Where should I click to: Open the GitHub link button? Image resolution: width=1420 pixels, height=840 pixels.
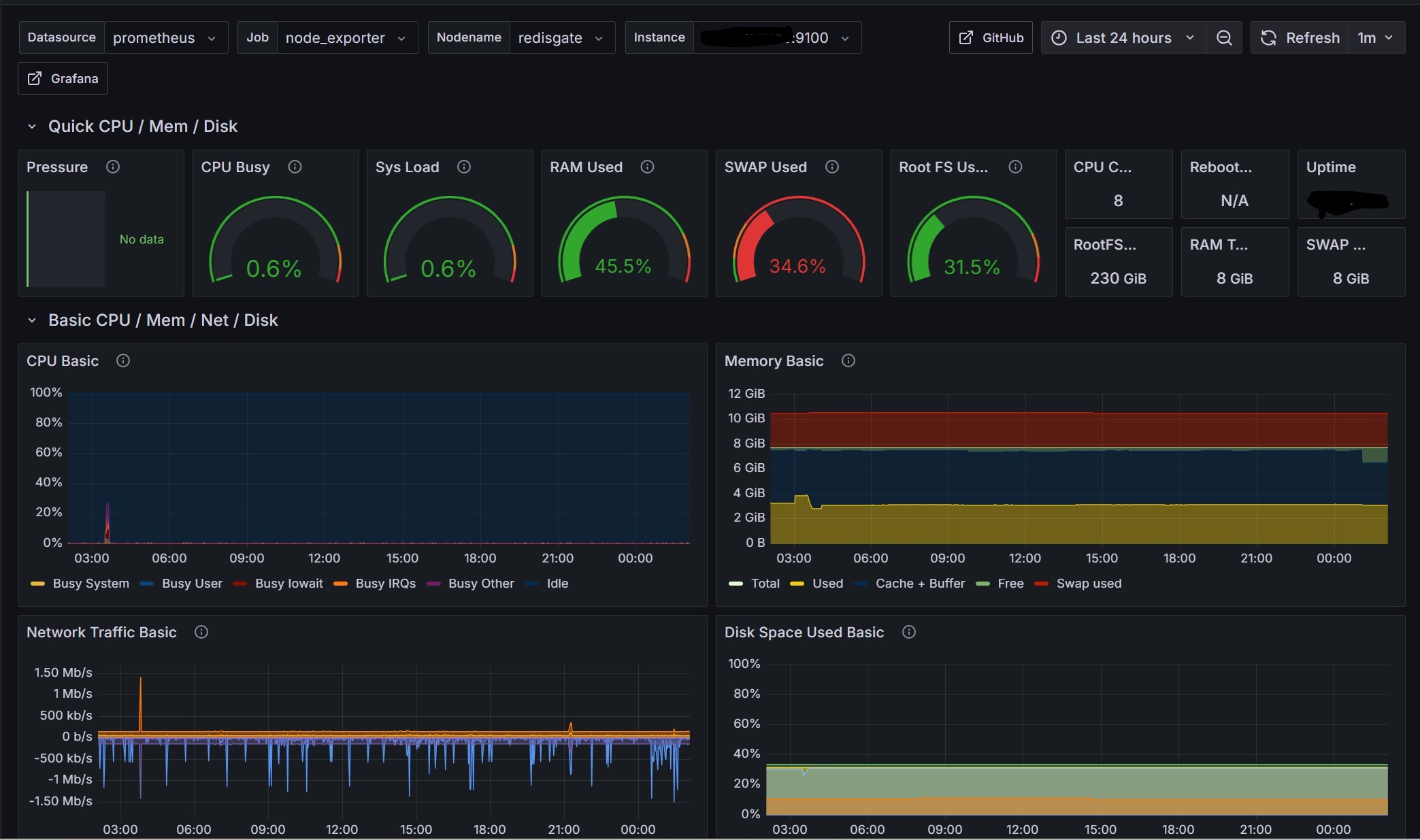(x=991, y=37)
